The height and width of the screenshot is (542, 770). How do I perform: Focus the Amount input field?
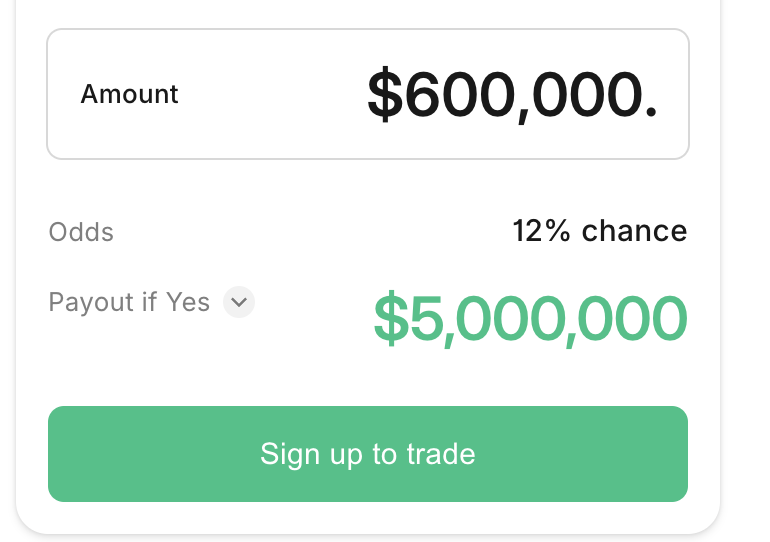point(368,94)
